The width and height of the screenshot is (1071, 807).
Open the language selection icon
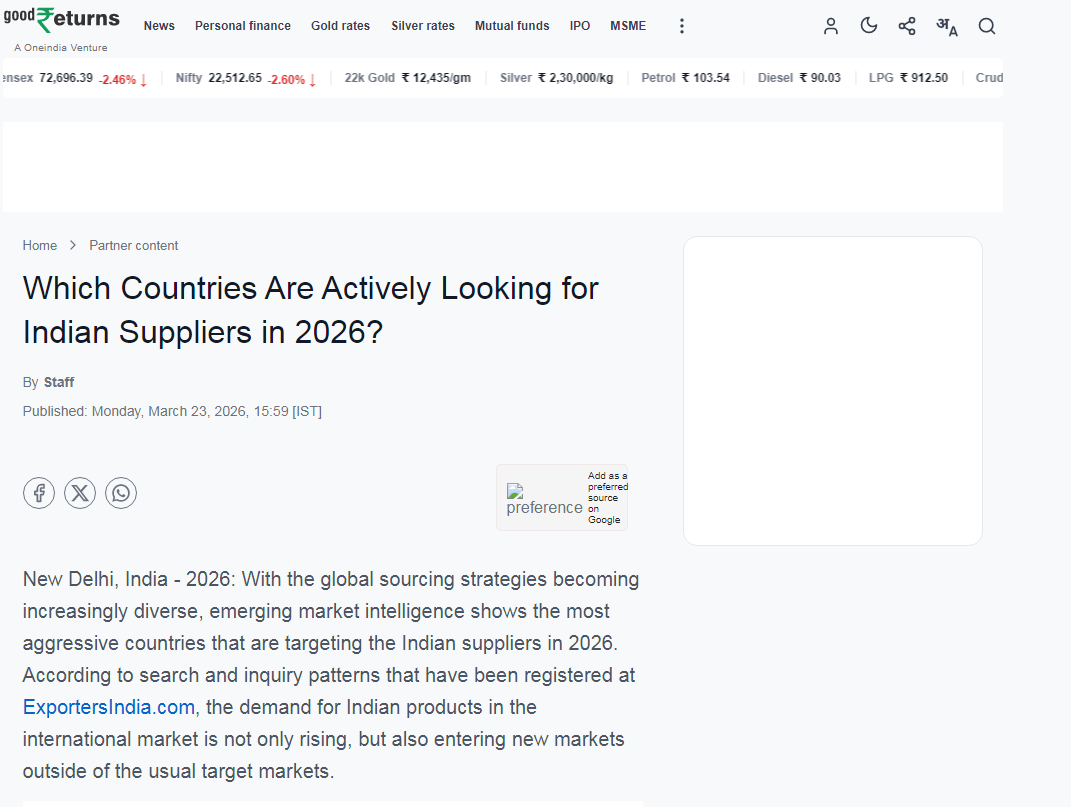tap(946, 27)
